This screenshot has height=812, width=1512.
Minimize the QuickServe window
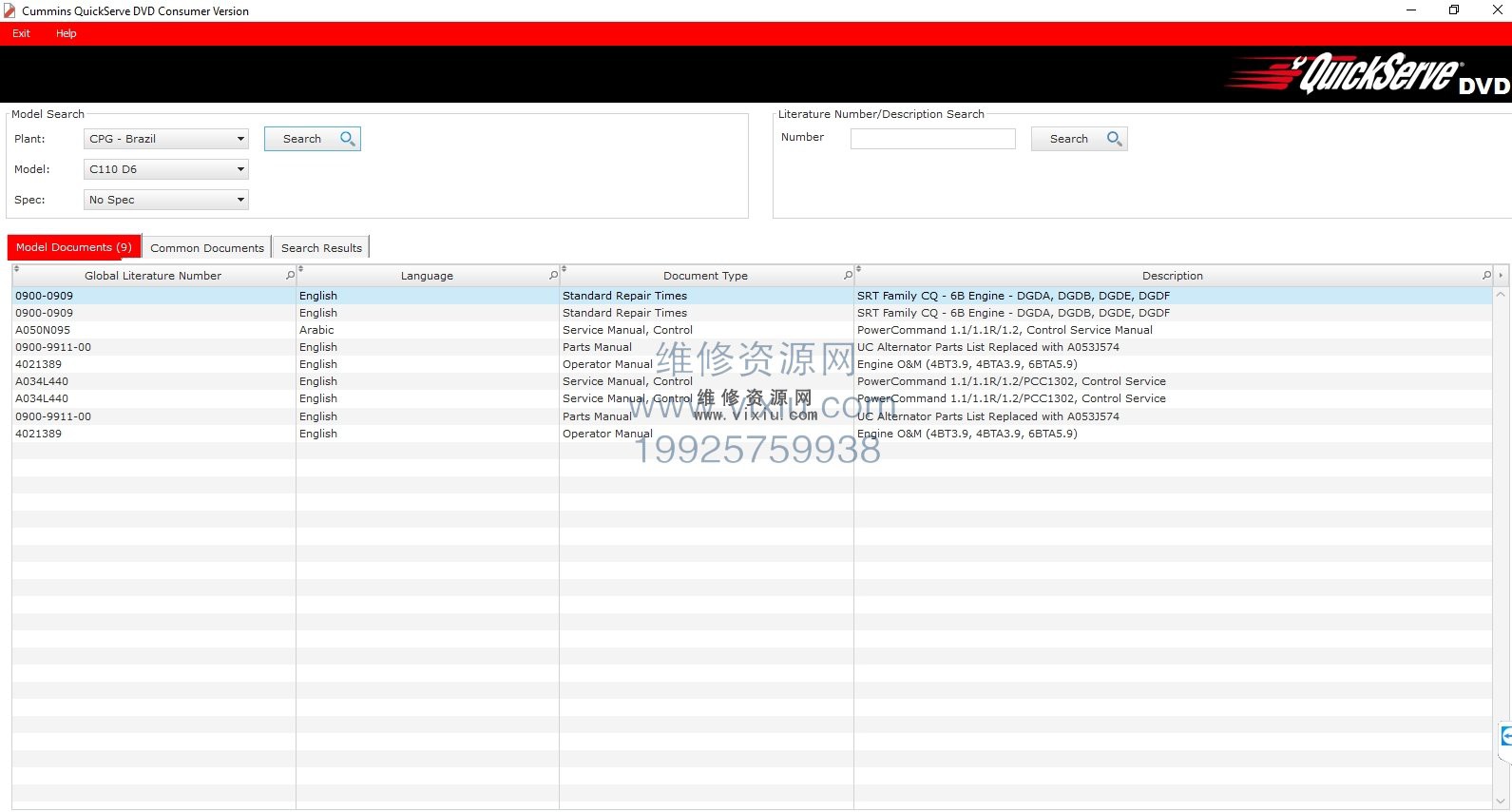[x=1410, y=10]
